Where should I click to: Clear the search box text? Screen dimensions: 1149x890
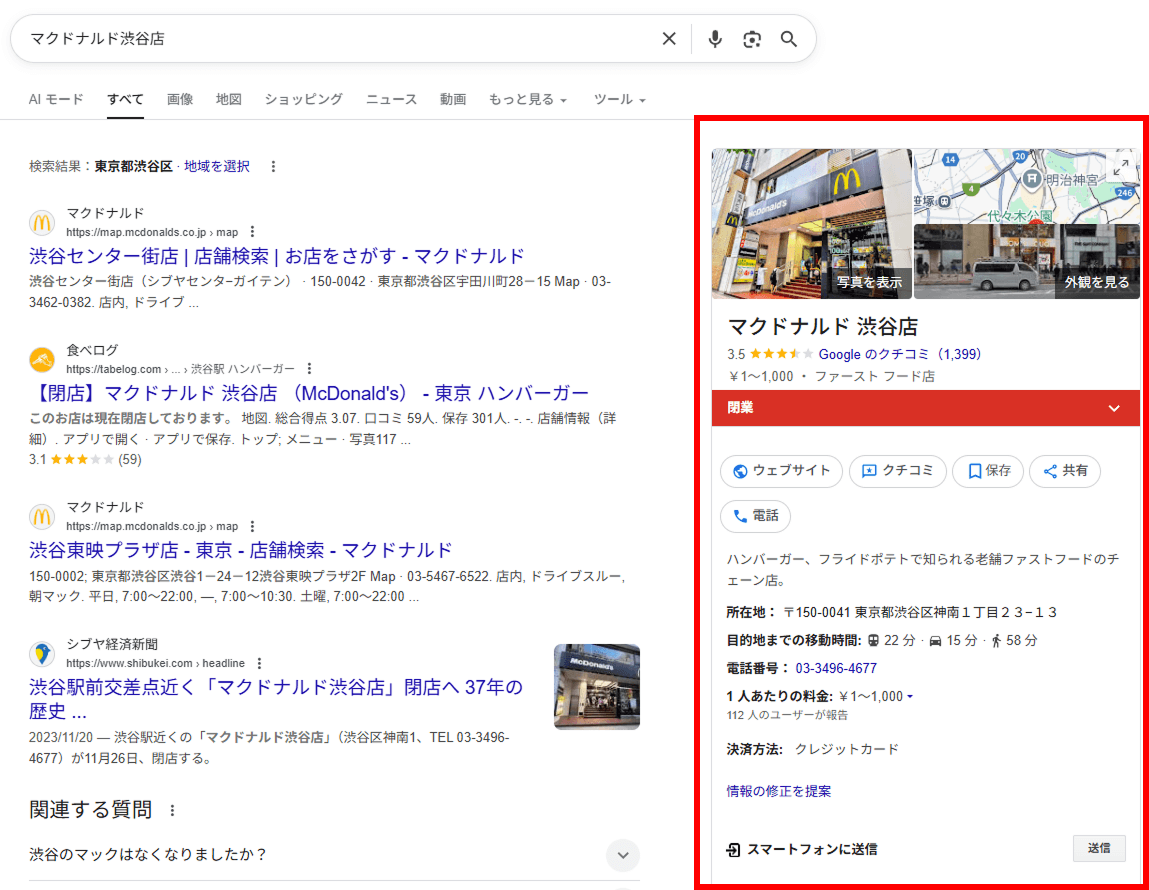[x=669, y=39]
